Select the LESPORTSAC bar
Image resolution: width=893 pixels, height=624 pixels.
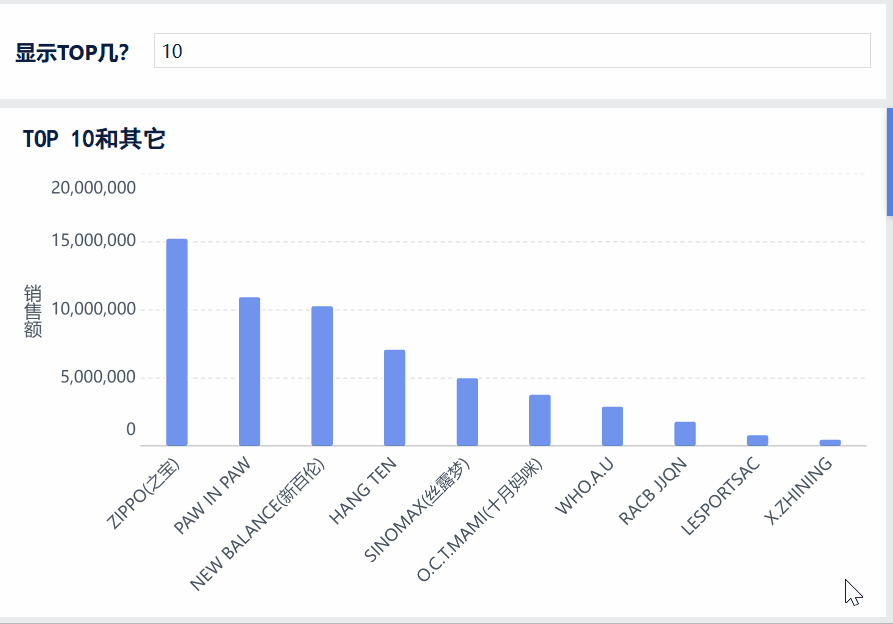tap(757, 440)
